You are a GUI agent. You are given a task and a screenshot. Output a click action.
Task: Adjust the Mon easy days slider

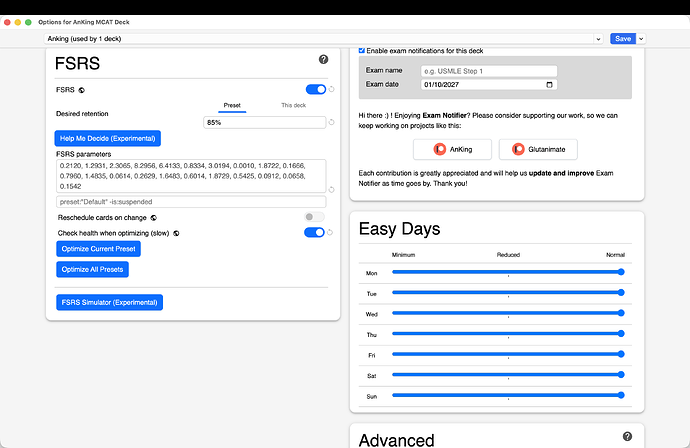click(x=508, y=272)
